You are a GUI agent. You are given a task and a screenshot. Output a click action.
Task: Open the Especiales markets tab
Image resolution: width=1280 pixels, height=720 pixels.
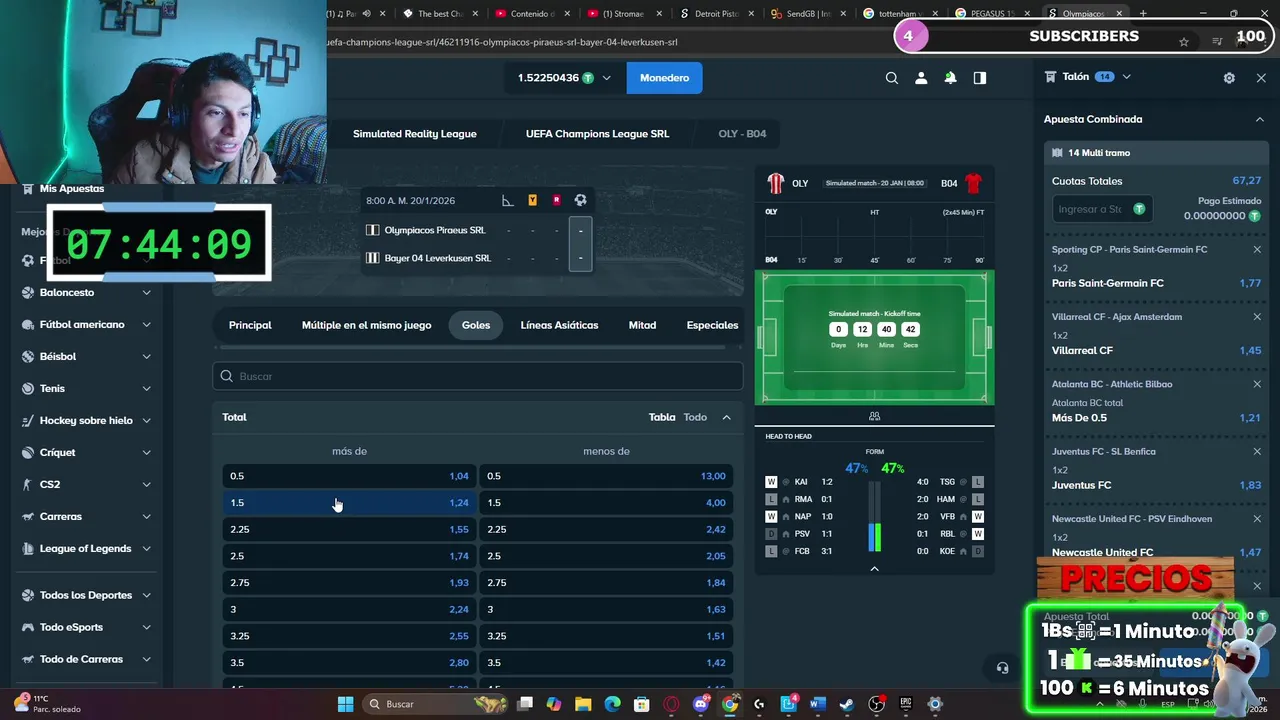click(x=712, y=325)
